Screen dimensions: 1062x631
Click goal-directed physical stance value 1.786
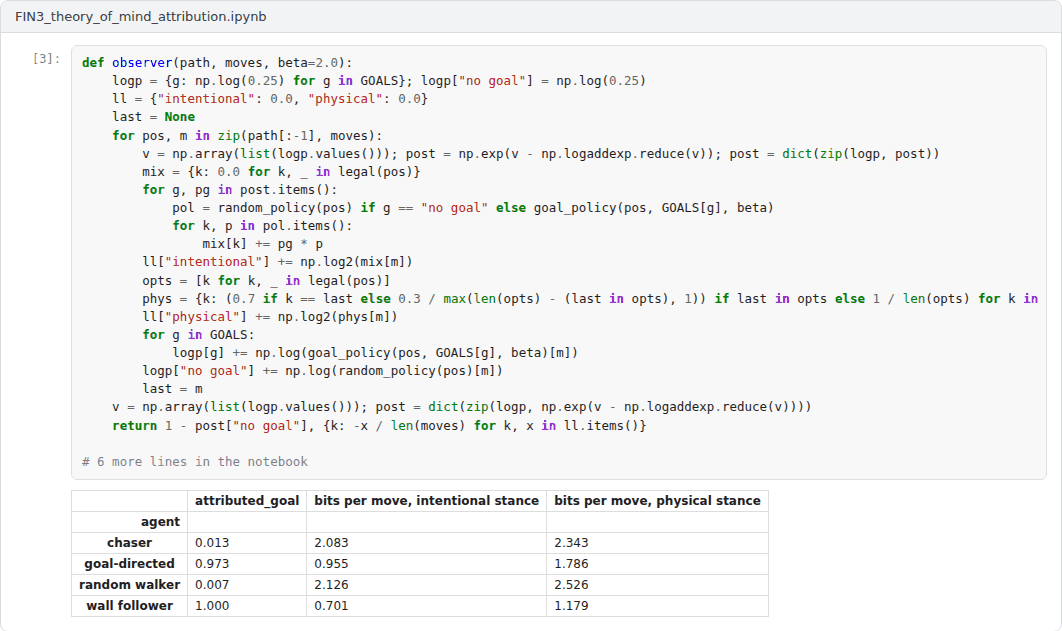tap(571, 563)
